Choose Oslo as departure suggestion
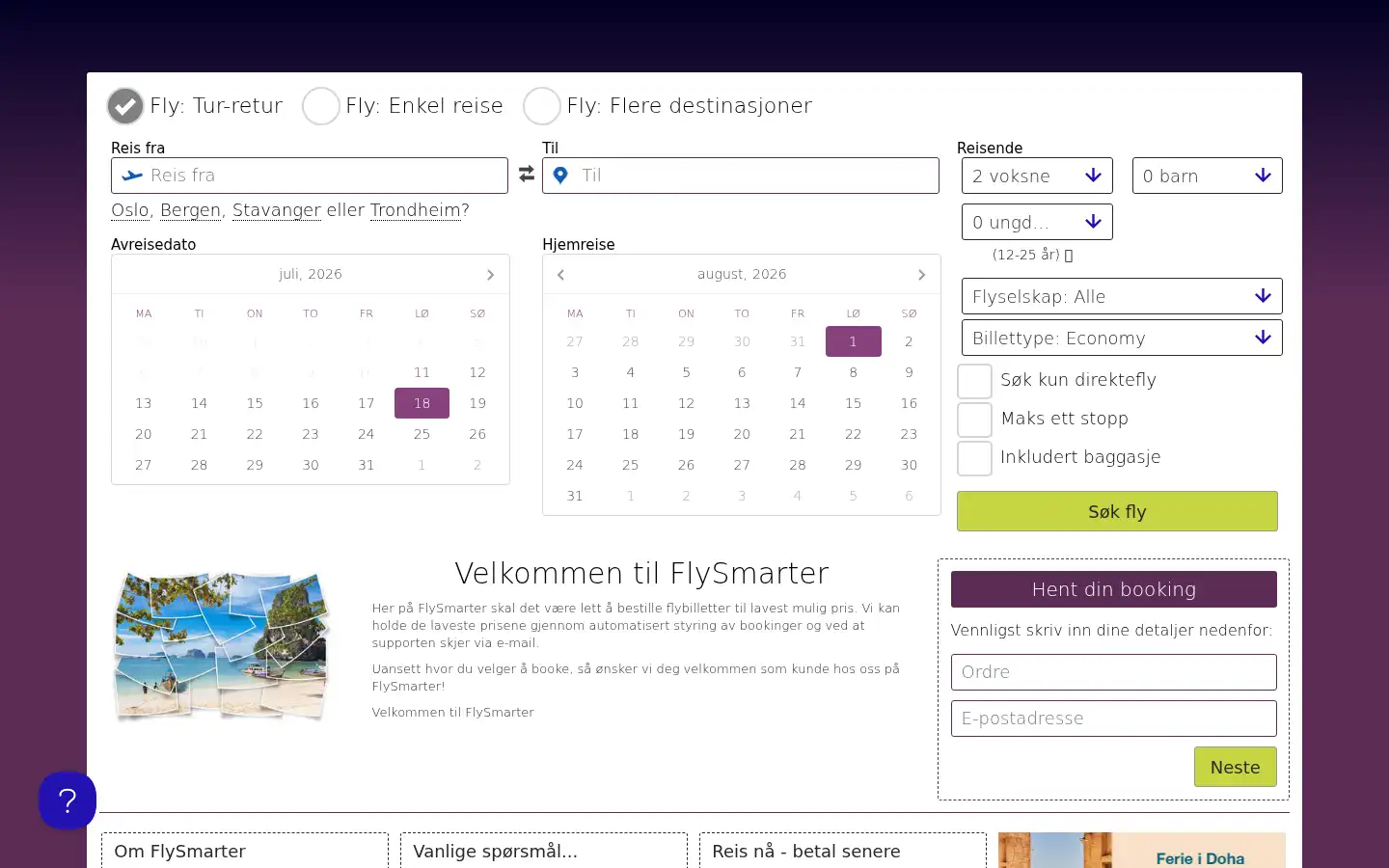 (130, 210)
